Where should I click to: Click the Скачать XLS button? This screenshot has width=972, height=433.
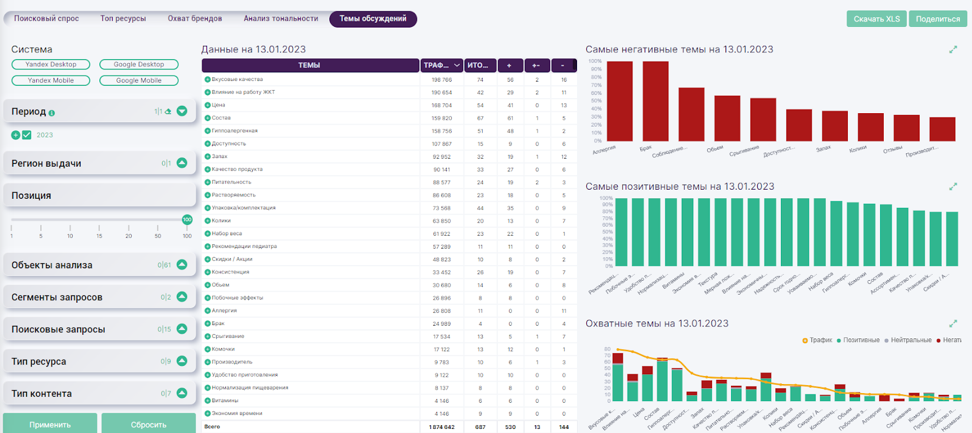(877, 19)
